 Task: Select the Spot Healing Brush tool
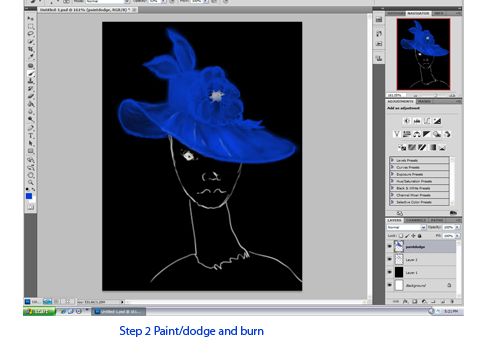click(30, 66)
